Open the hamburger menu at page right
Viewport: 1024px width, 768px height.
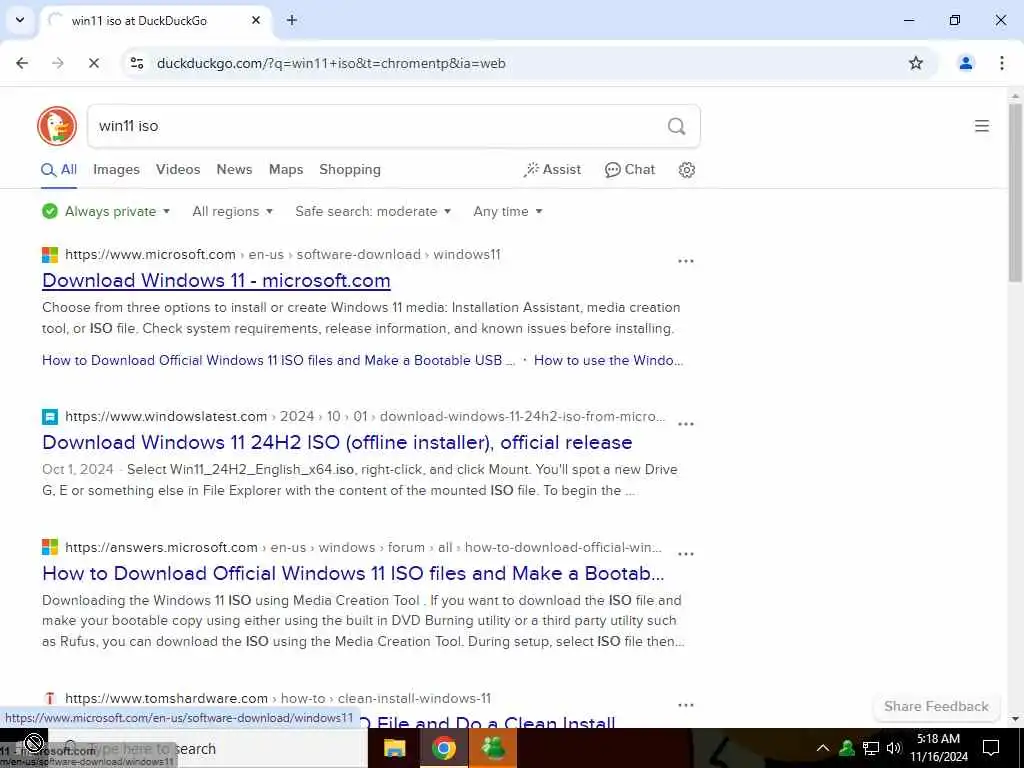[x=982, y=126]
